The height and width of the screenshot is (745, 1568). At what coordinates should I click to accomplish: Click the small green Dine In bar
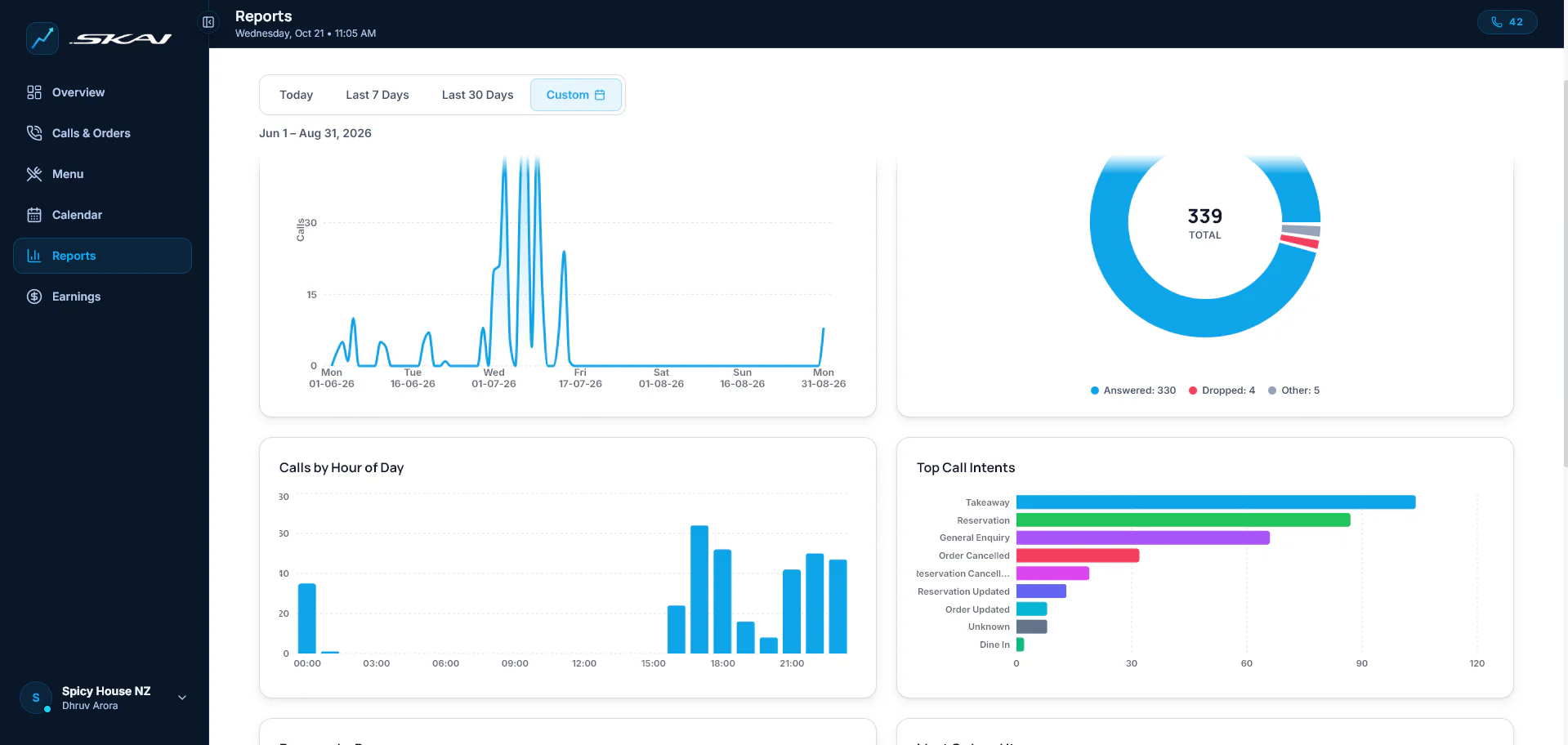(1021, 645)
